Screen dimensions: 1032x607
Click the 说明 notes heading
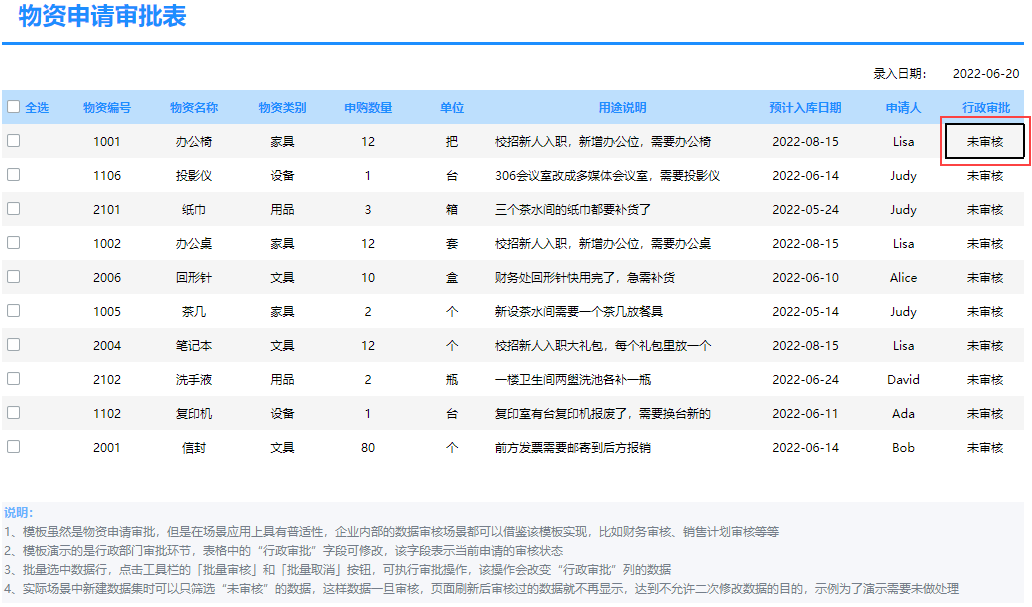click(x=18, y=512)
